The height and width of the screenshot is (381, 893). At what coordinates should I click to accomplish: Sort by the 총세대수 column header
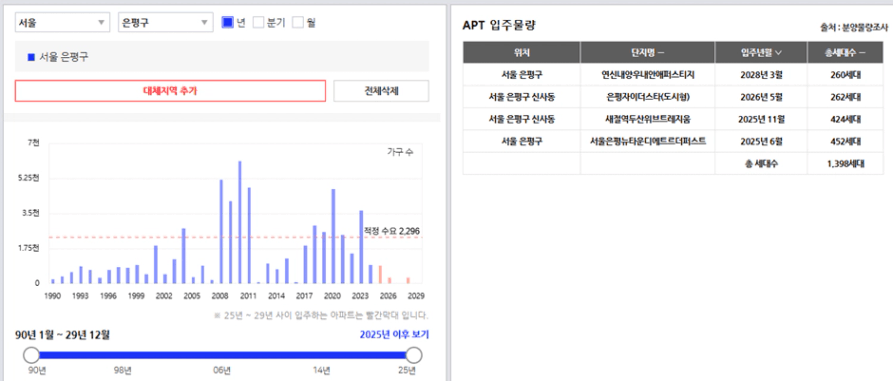845,53
